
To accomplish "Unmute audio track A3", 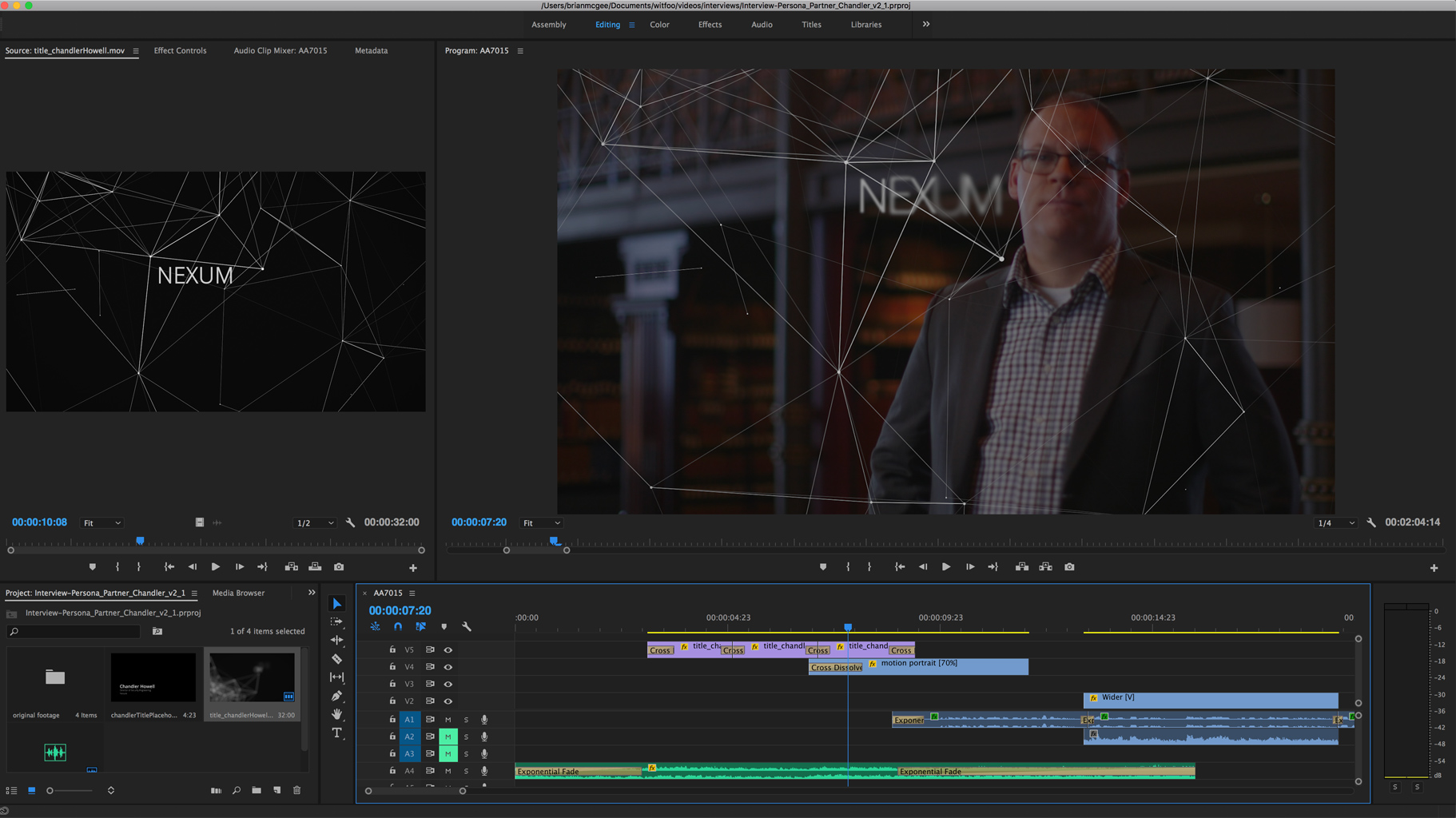I will coord(448,754).
